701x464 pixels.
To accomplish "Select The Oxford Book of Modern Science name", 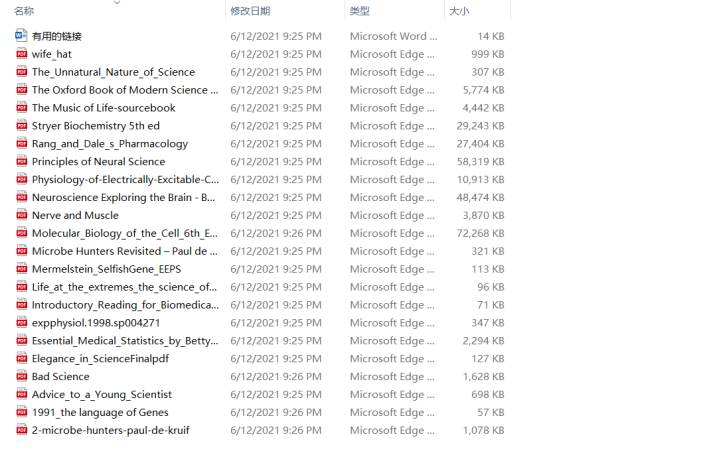I will (x=125, y=90).
